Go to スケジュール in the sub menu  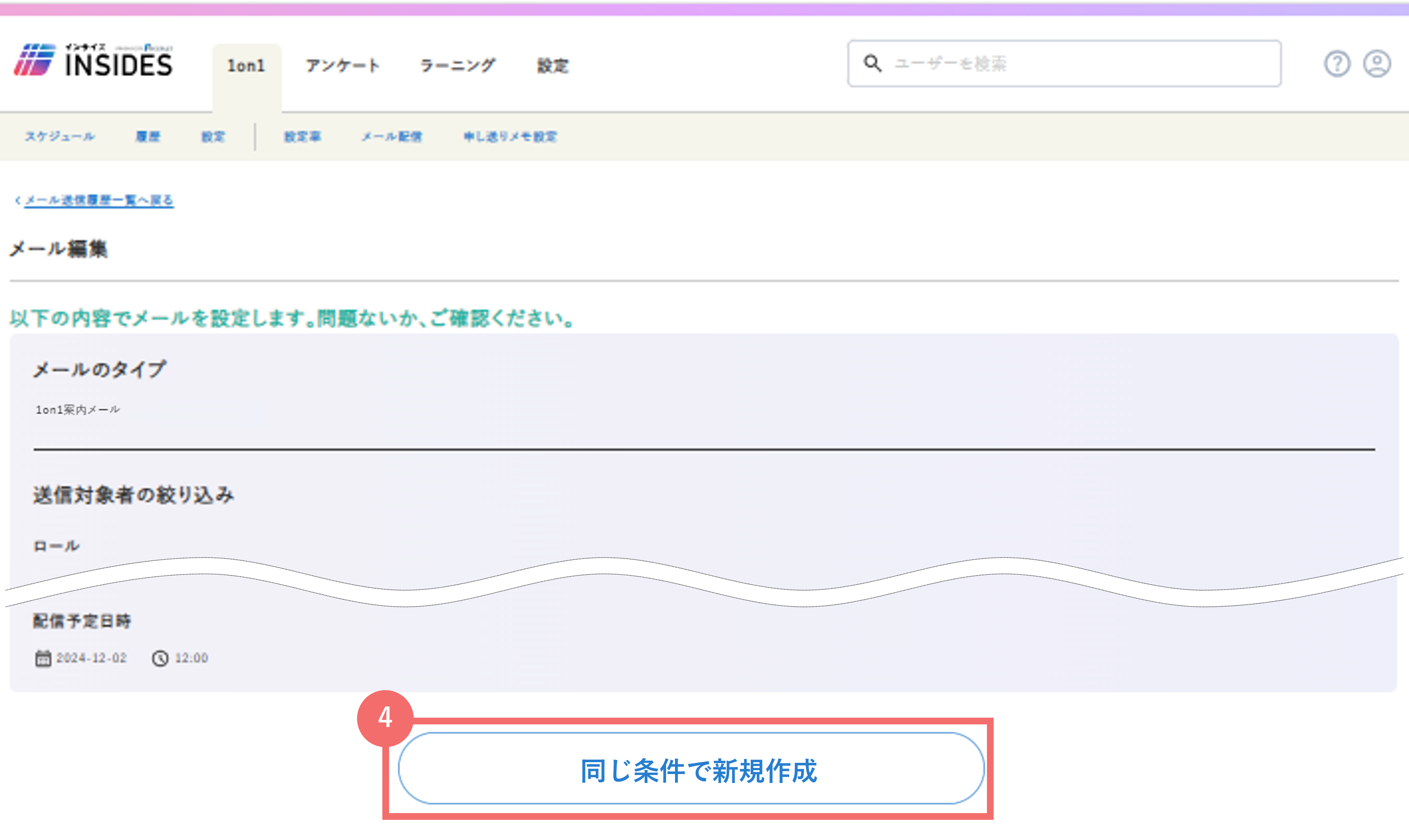[60, 136]
